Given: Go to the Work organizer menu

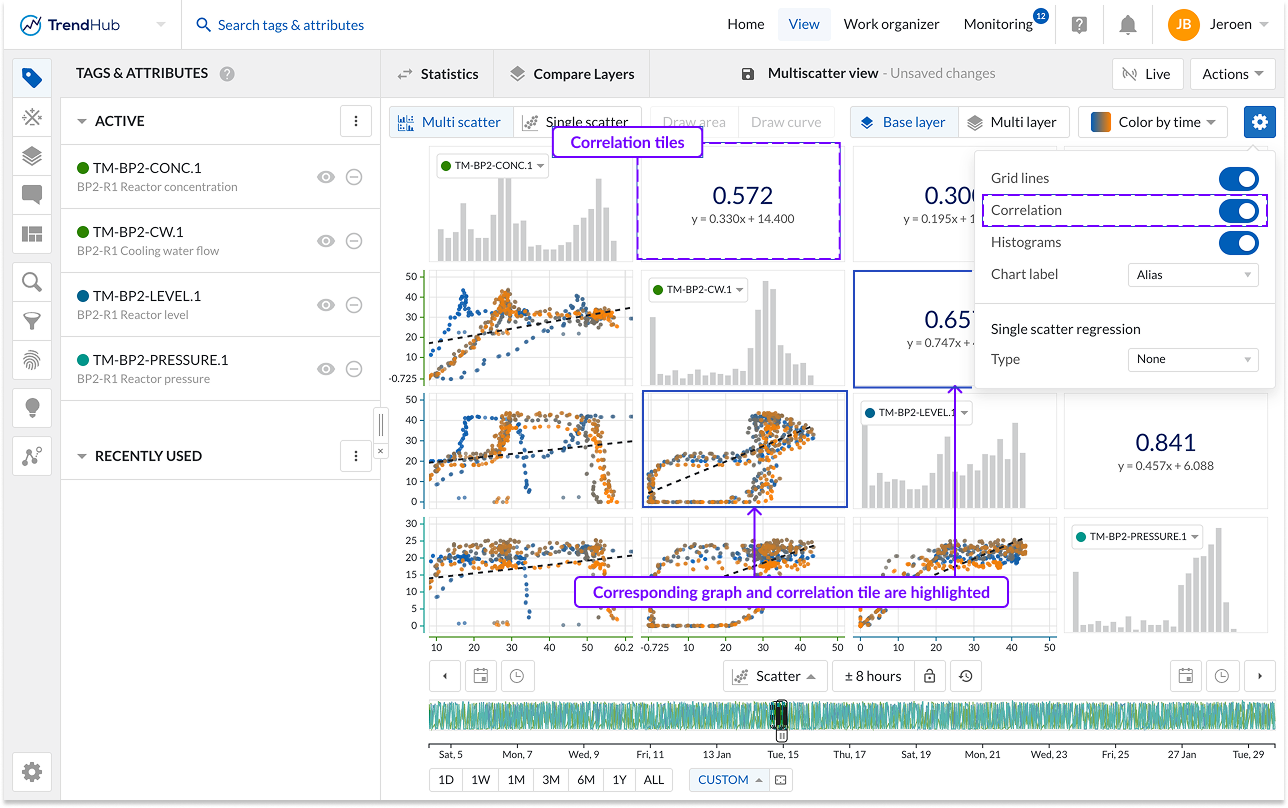Looking at the screenshot, I should [x=891, y=25].
